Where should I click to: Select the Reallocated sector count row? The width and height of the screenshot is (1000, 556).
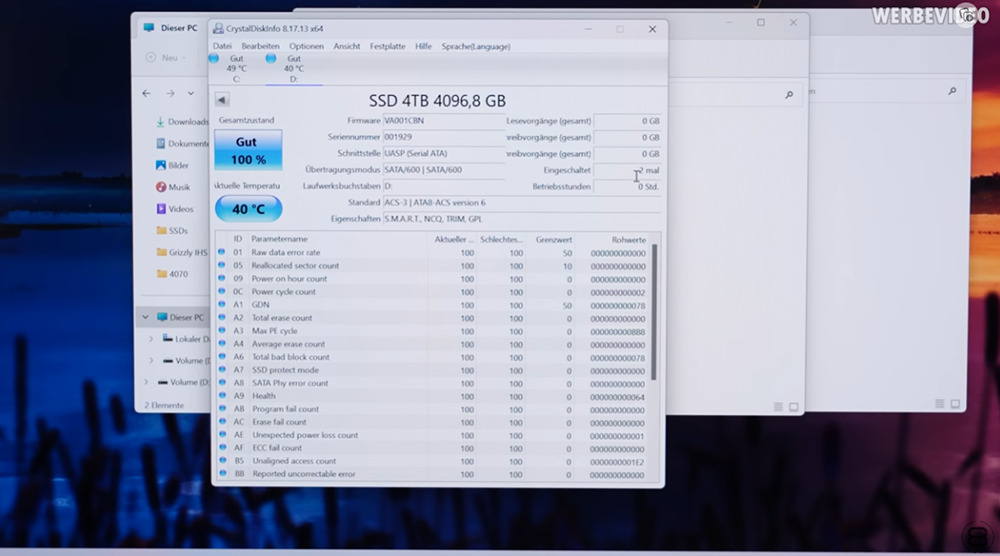(432, 266)
